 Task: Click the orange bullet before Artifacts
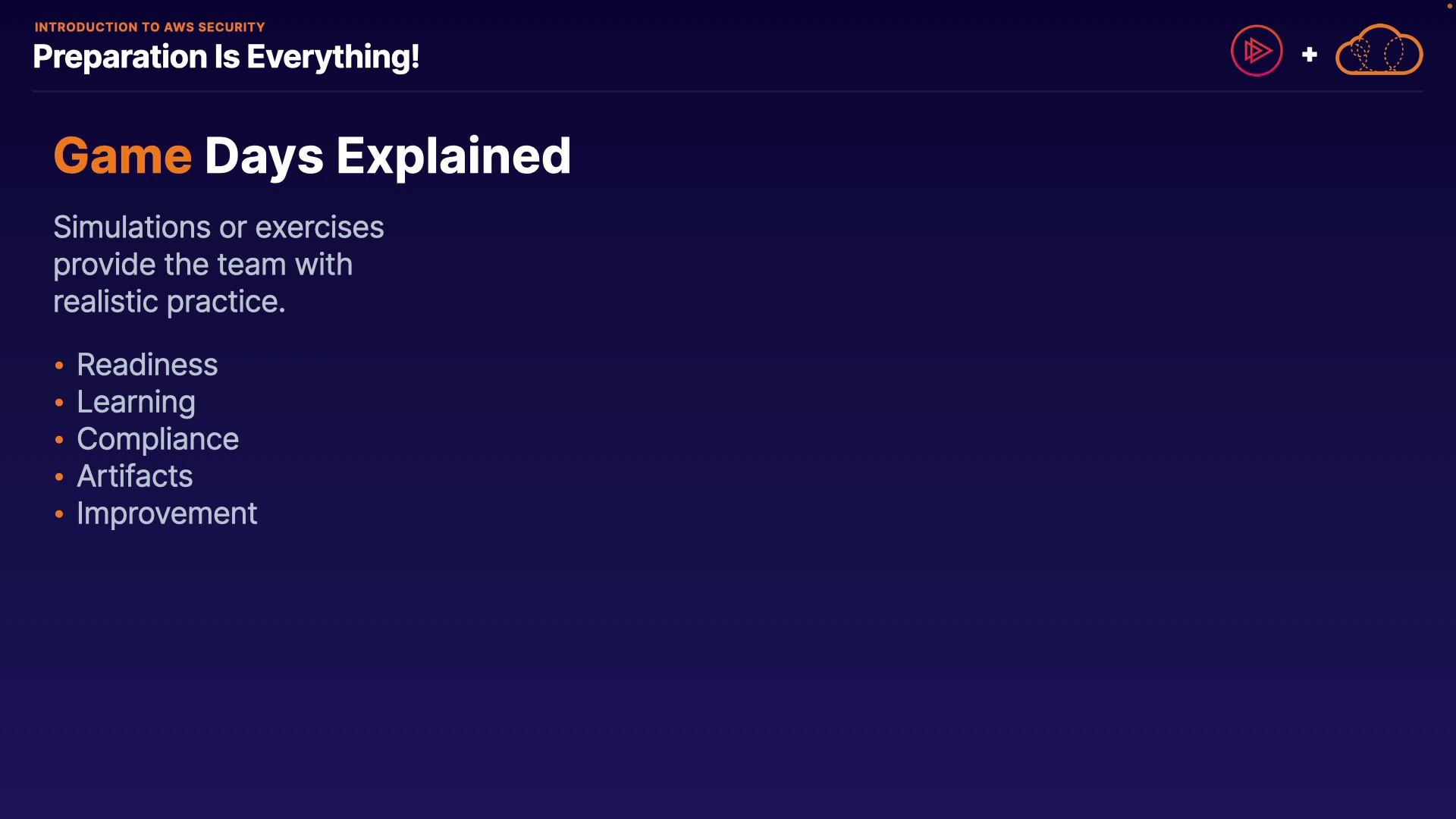59,477
